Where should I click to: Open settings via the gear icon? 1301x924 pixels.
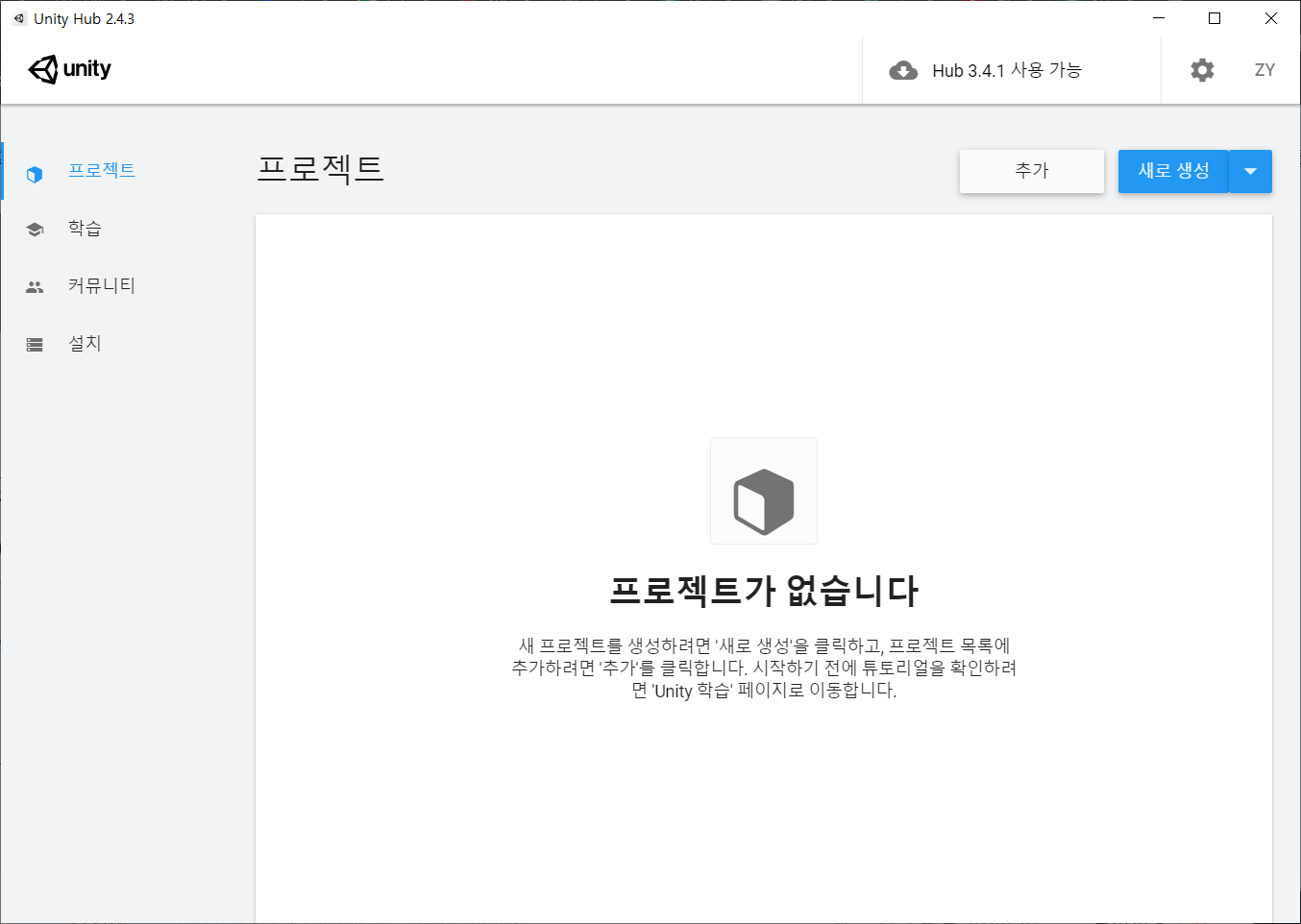(x=1202, y=70)
